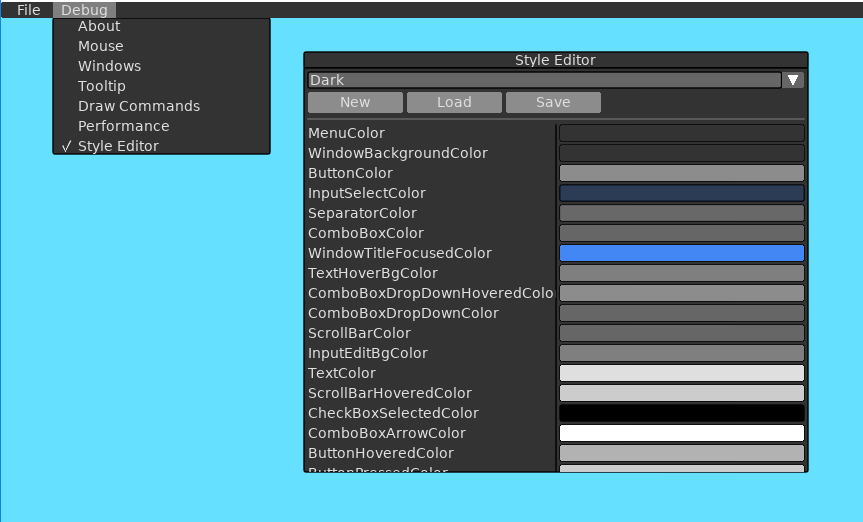Open the File menu
This screenshot has height=522, width=863.
tap(28, 10)
